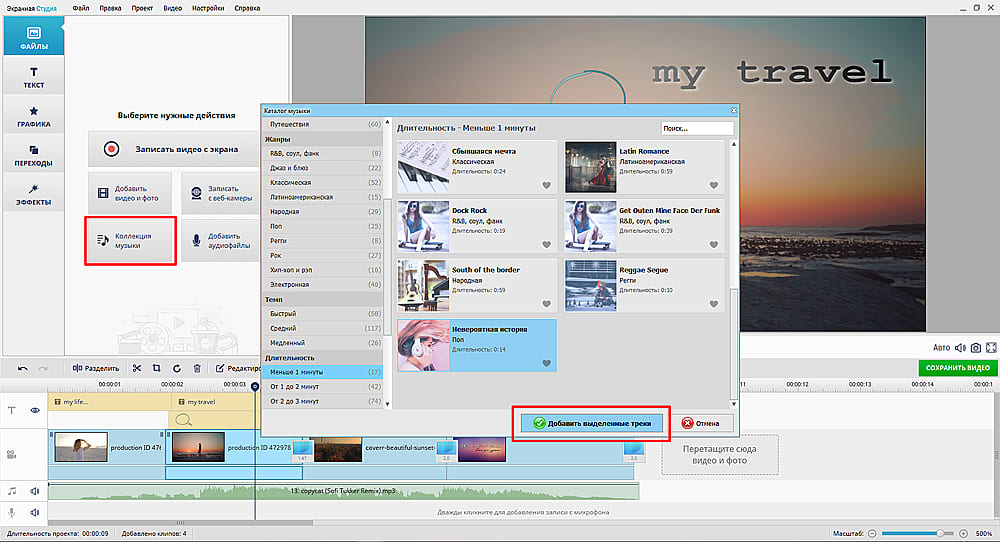
Task: Click the text track T icon
Action: (11, 411)
